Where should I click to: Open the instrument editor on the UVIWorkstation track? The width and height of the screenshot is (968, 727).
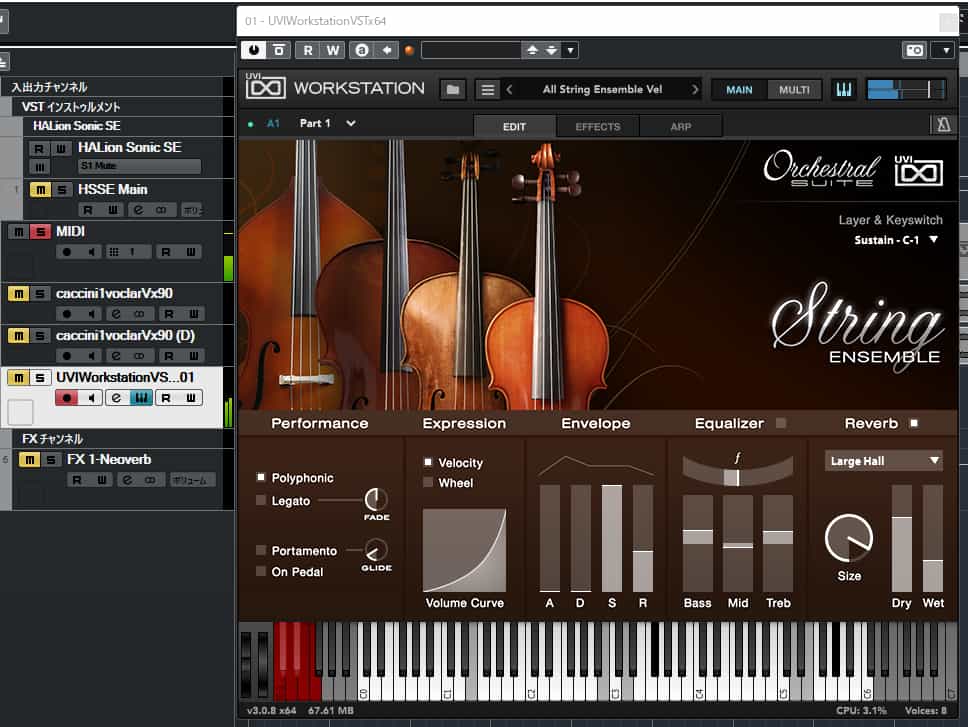coord(141,398)
